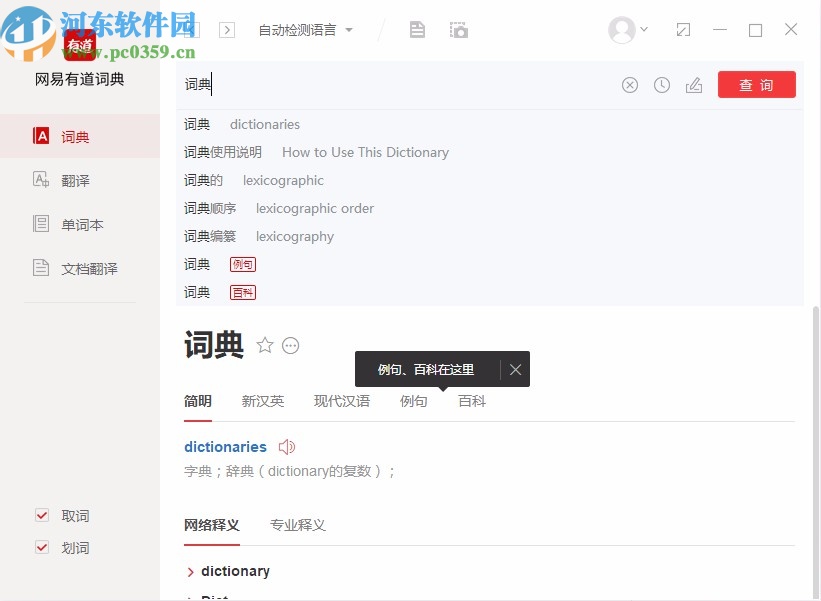
Task: Open the document translation icon in the toolbar
Action: (417, 29)
